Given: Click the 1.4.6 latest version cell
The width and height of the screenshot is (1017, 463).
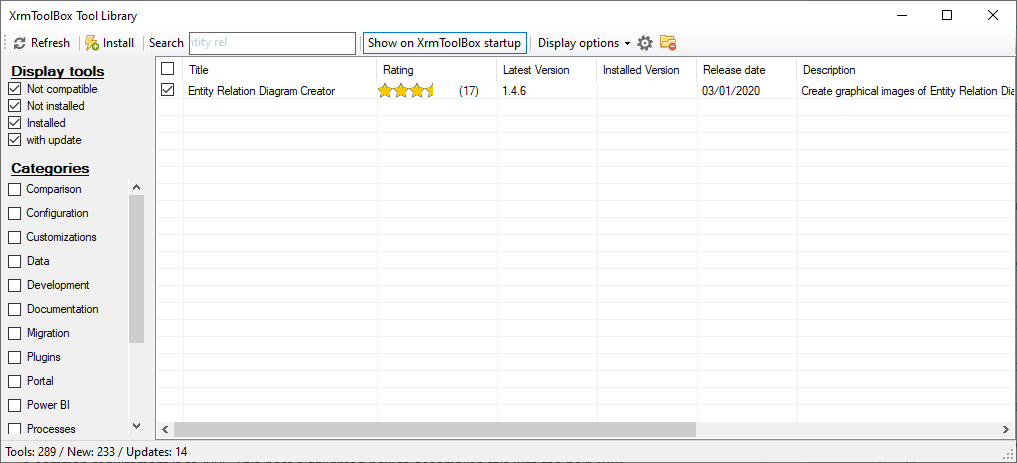Looking at the screenshot, I should coord(514,91).
